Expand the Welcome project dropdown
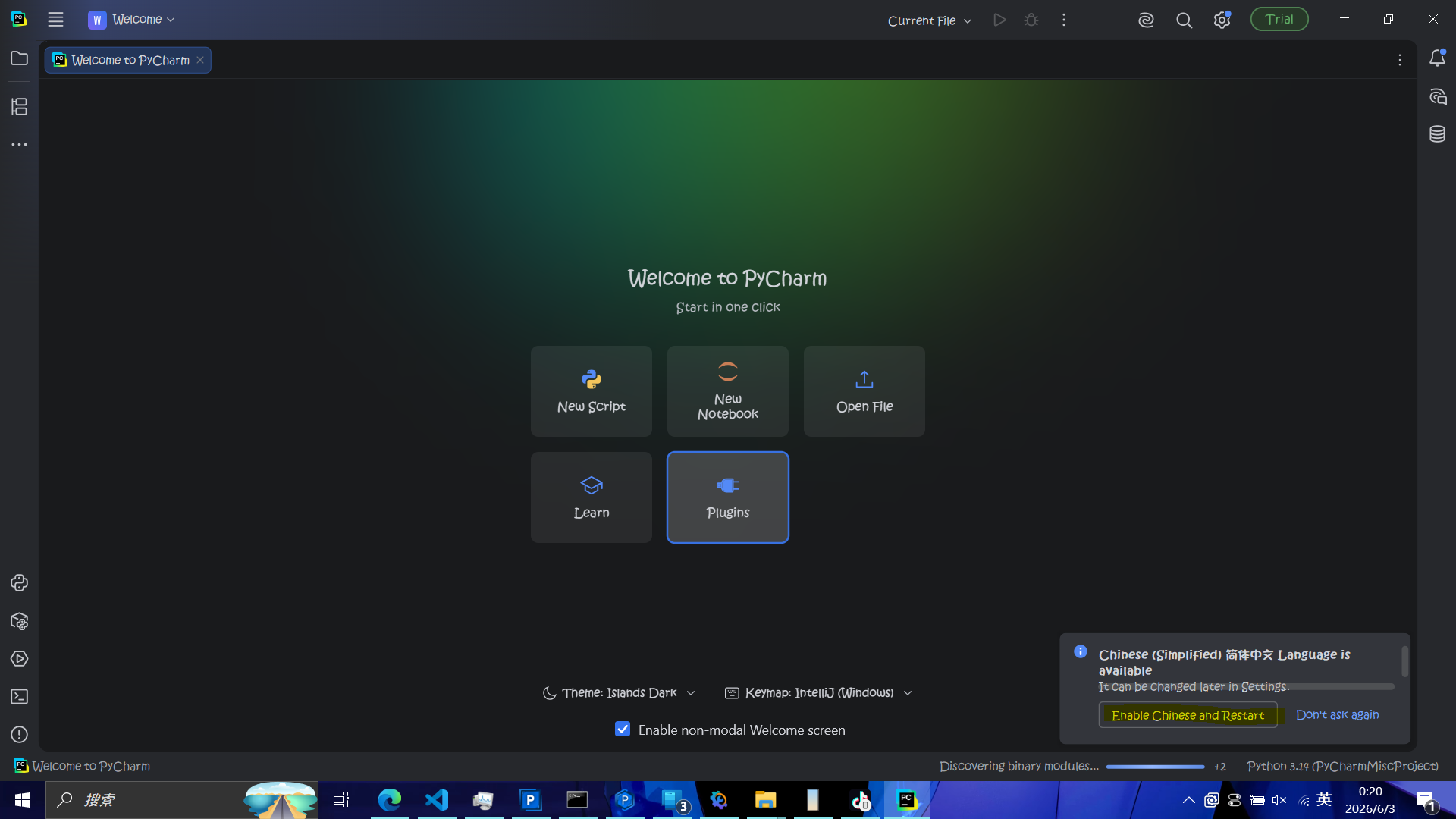1456x819 pixels. (132, 20)
